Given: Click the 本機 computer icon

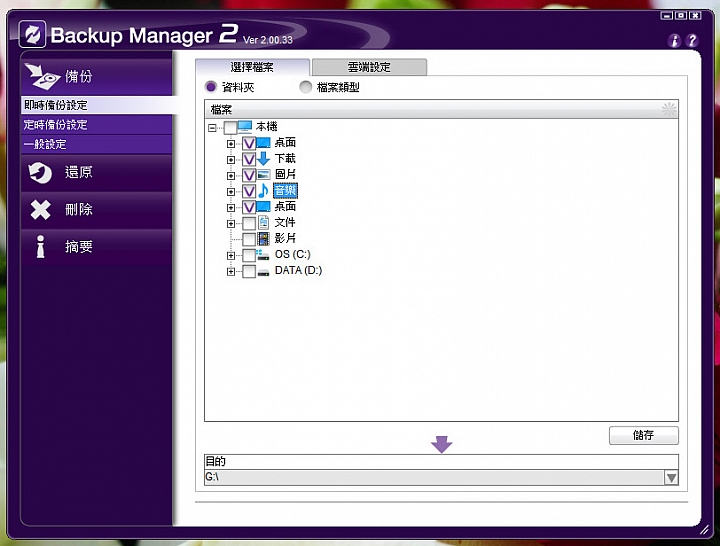Looking at the screenshot, I should [x=245, y=126].
